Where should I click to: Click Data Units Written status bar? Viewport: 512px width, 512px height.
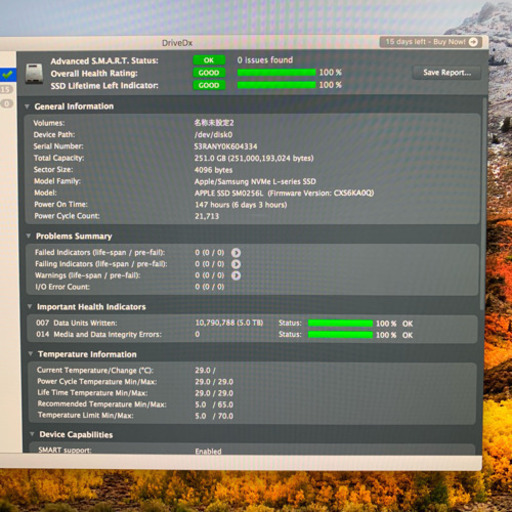pyautogui.click(x=340, y=323)
